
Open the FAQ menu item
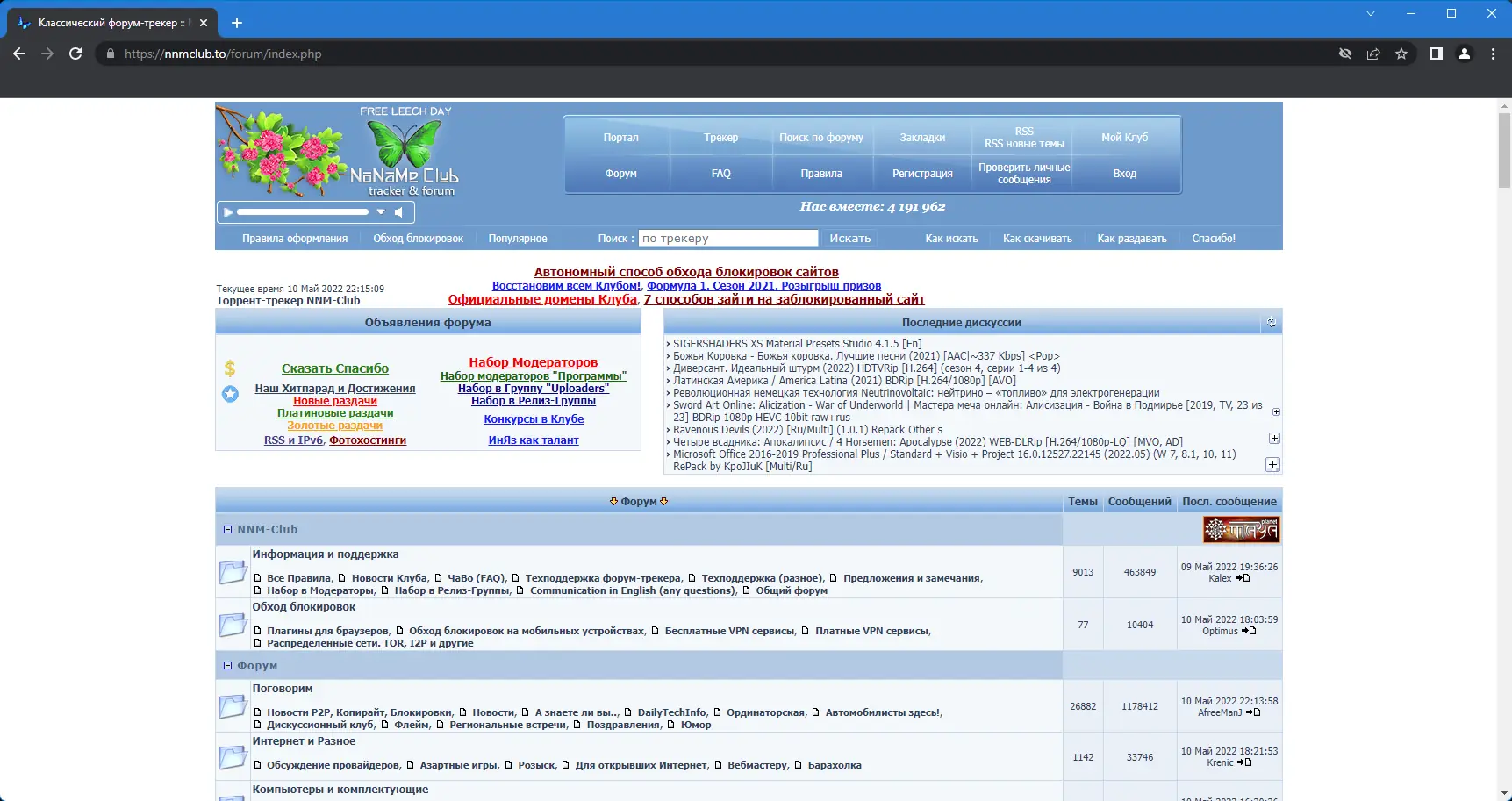coord(720,174)
